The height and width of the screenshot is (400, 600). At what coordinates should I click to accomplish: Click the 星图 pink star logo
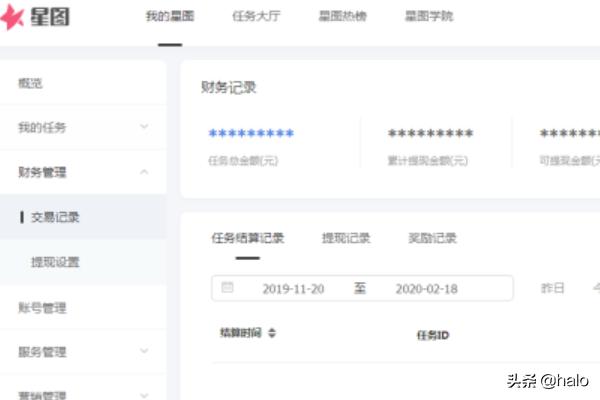[11, 17]
